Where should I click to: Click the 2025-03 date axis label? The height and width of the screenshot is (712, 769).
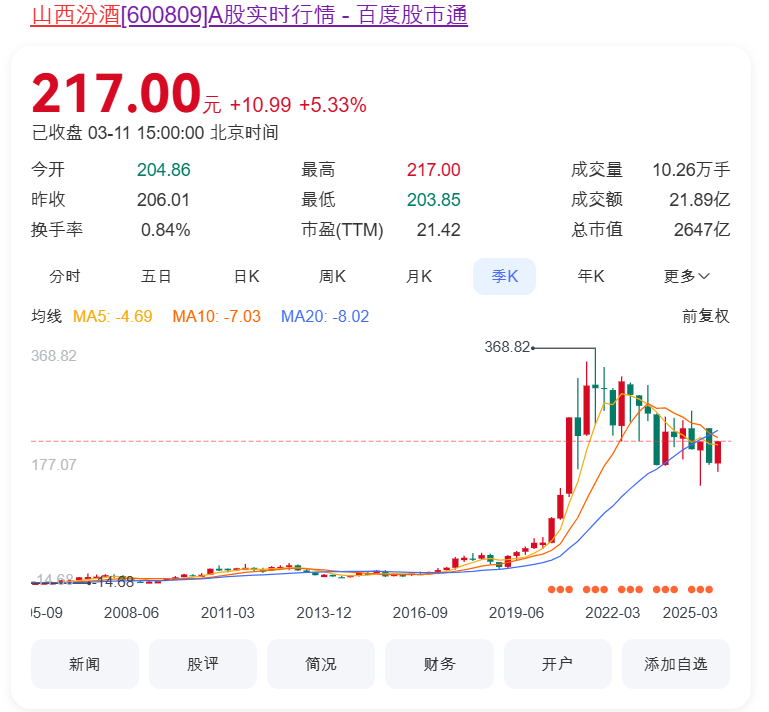(690, 612)
